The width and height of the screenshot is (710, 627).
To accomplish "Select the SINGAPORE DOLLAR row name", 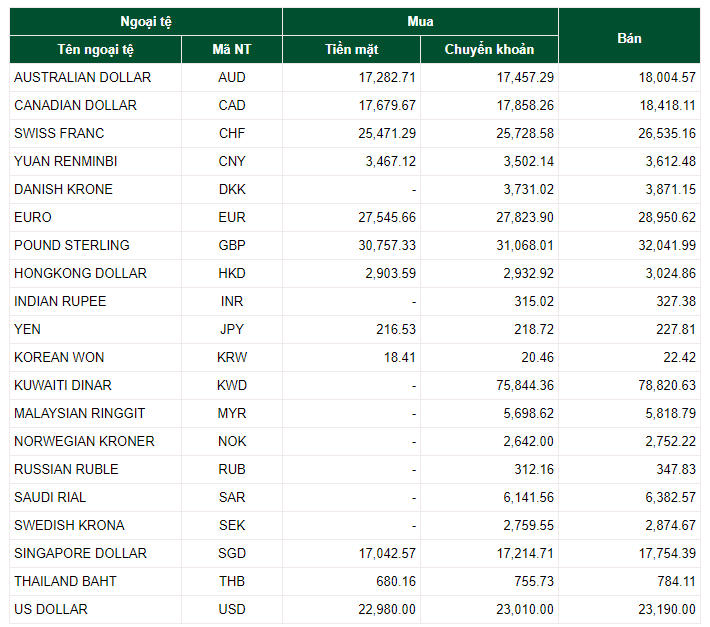I will coord(80,553).
